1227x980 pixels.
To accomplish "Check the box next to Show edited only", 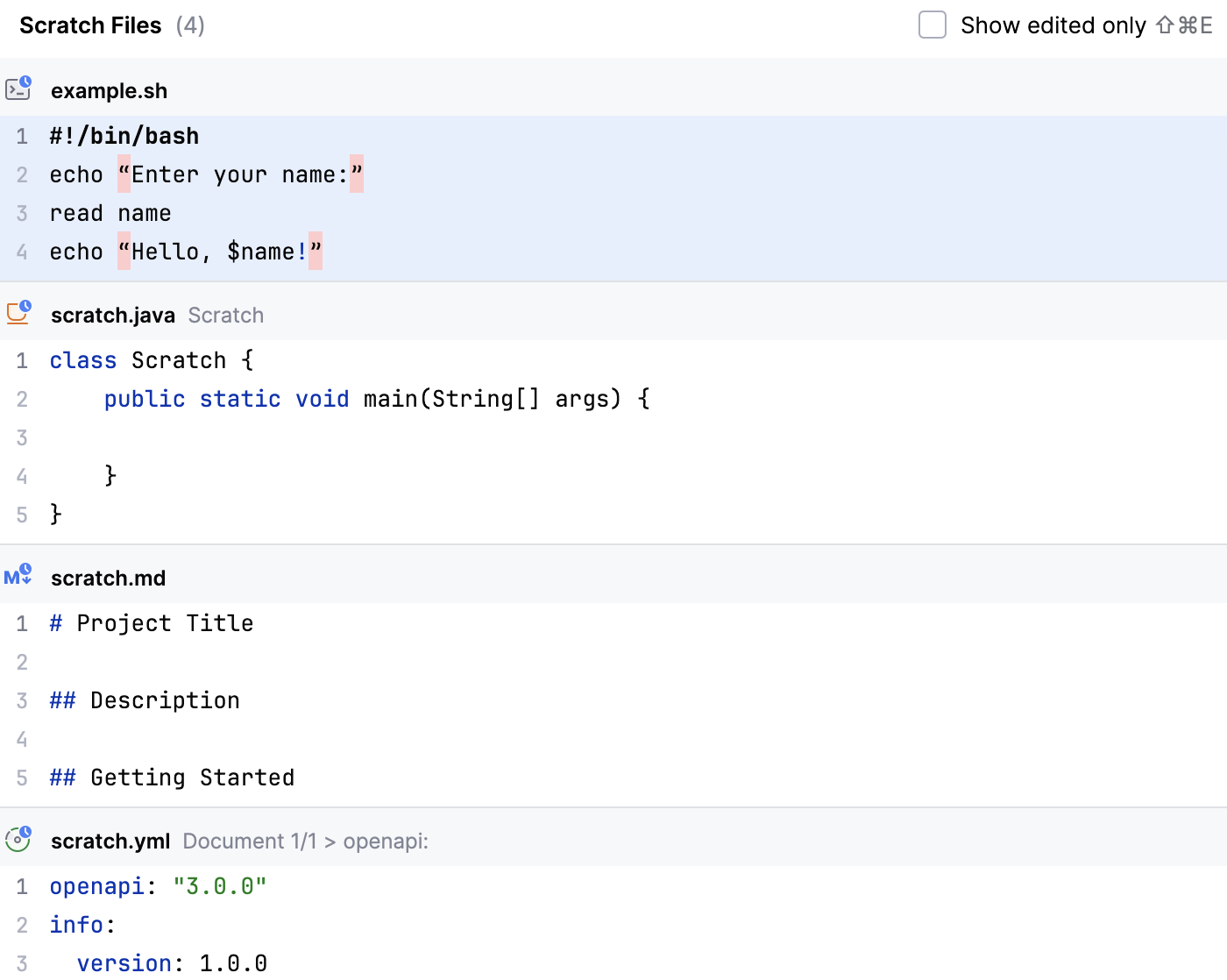I will coord(932,26).
